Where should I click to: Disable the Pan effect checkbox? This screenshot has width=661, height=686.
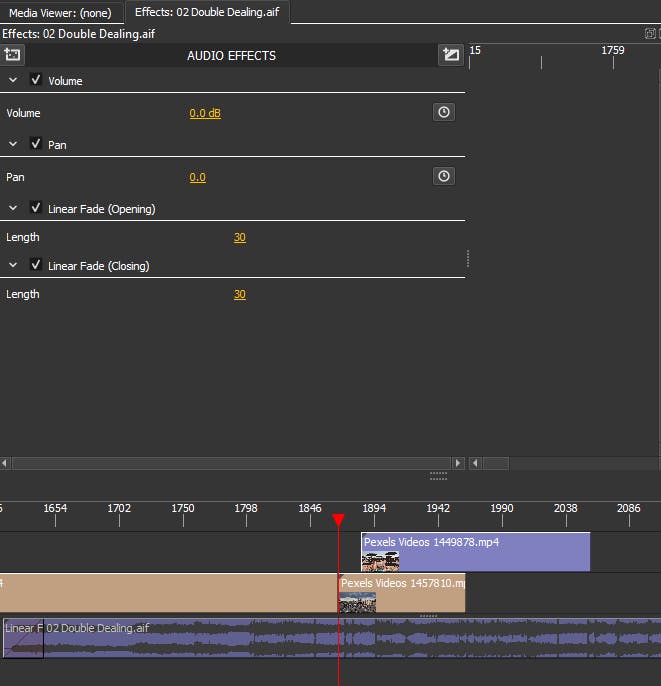(x=36, y=144)
